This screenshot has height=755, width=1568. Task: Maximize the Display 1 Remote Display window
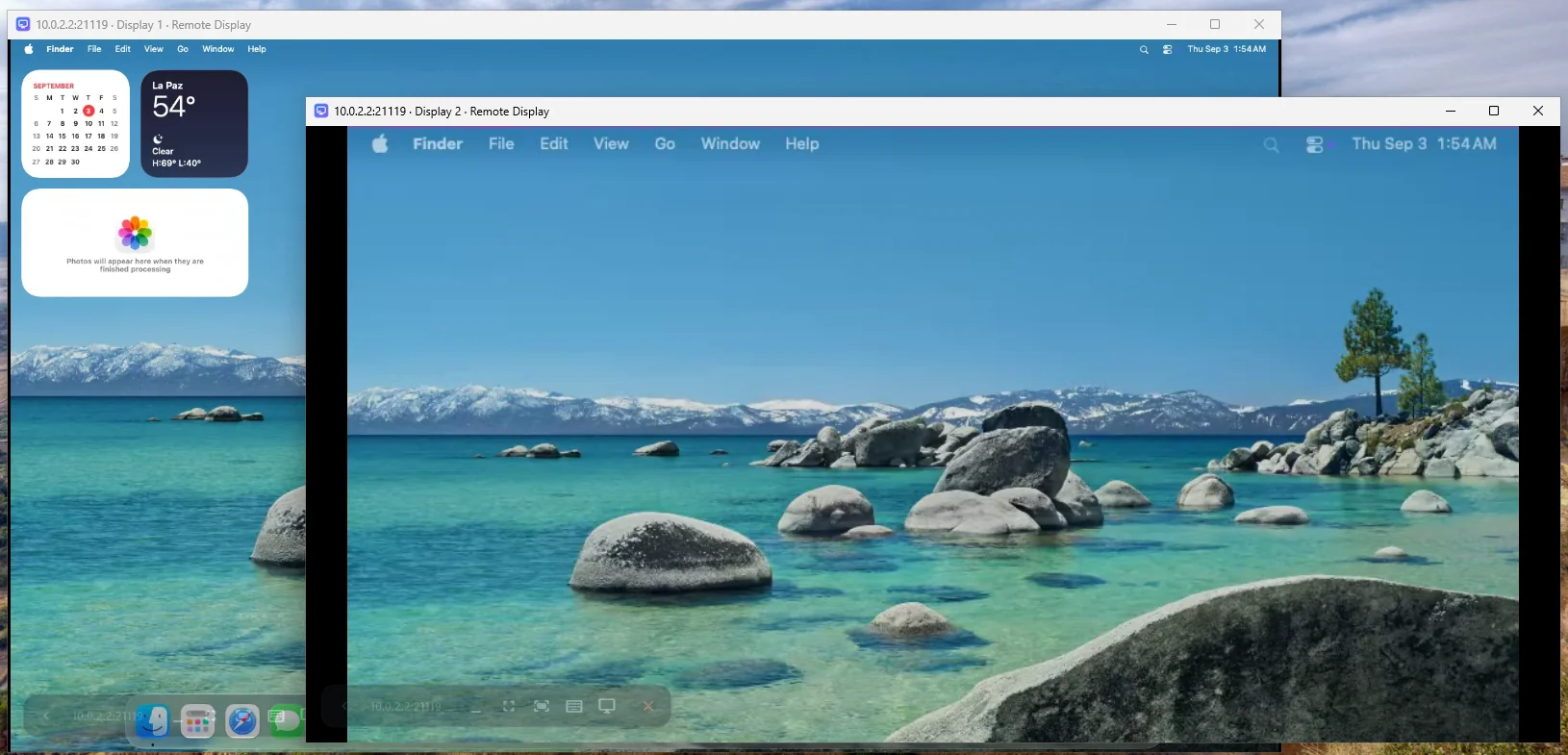(x=1215, y=24)
